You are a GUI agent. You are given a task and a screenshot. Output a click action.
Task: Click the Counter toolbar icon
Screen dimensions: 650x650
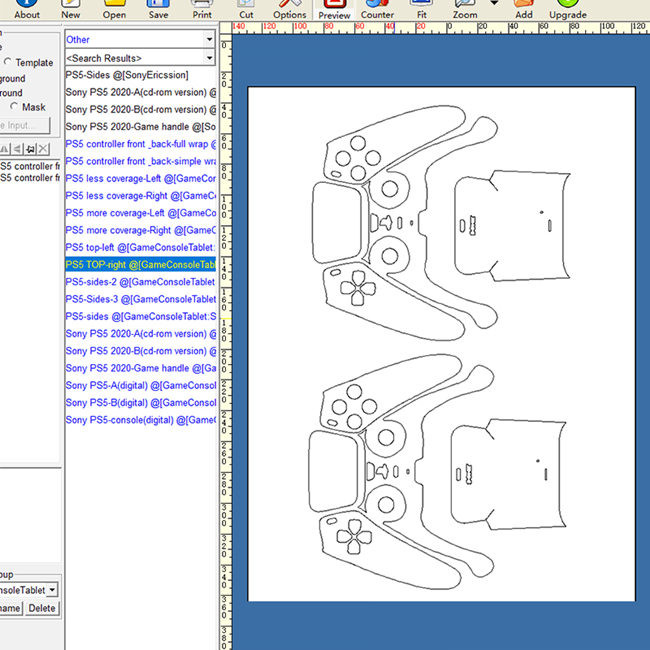[377, 10]
